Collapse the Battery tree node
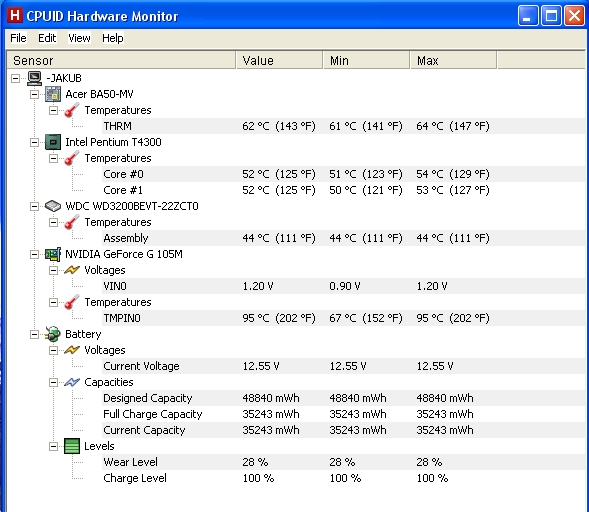 click(34, 334)
